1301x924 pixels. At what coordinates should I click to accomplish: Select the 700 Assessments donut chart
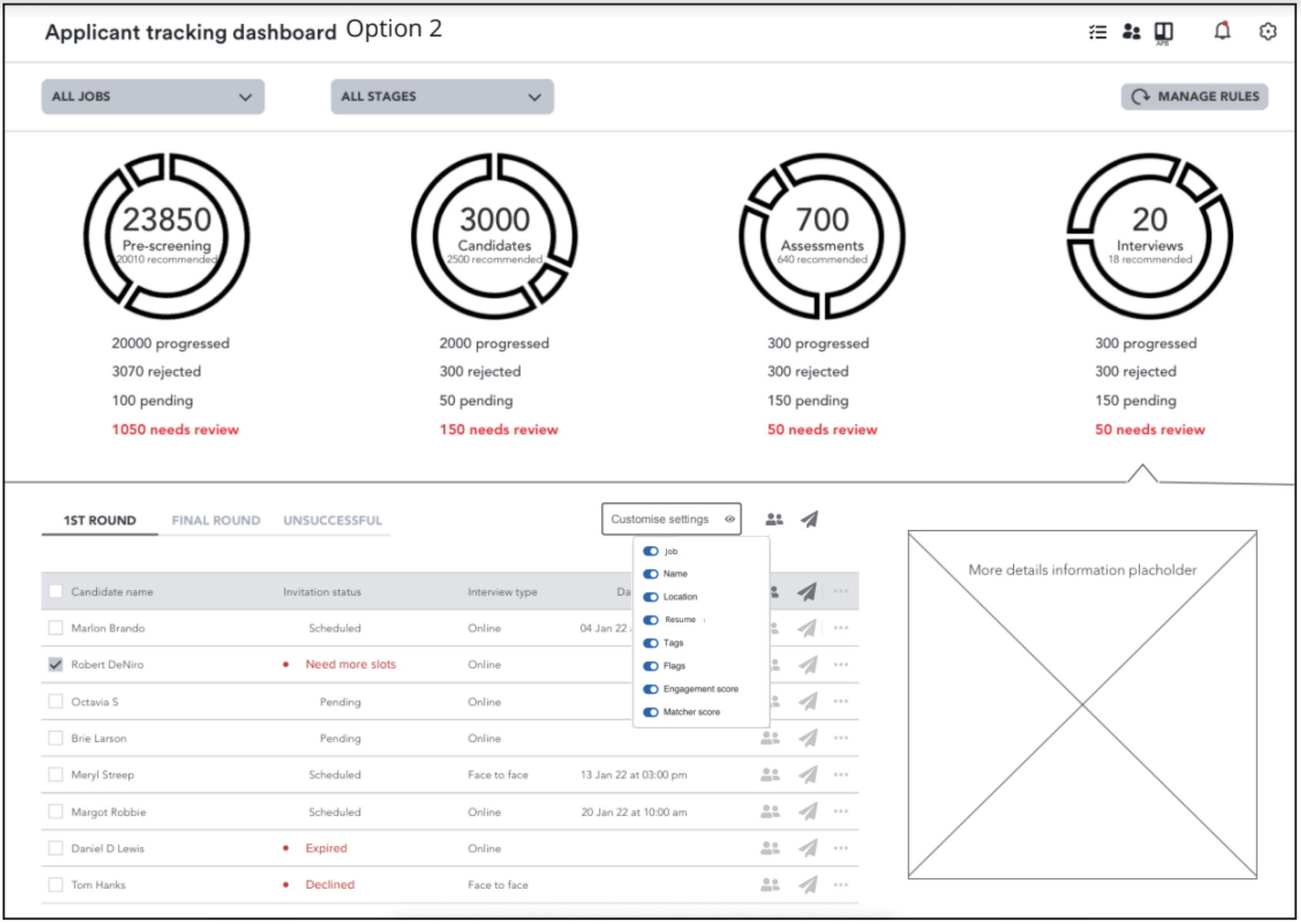822,236
